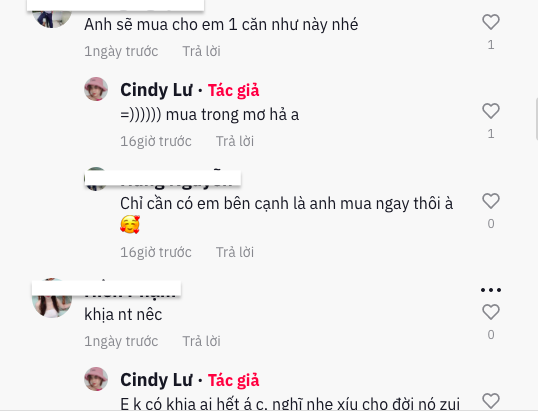538x411 pixels.
Task: Open Cindy Lư avatar beside 'mua trong mơ' reply
Action: tap(96, 89)
